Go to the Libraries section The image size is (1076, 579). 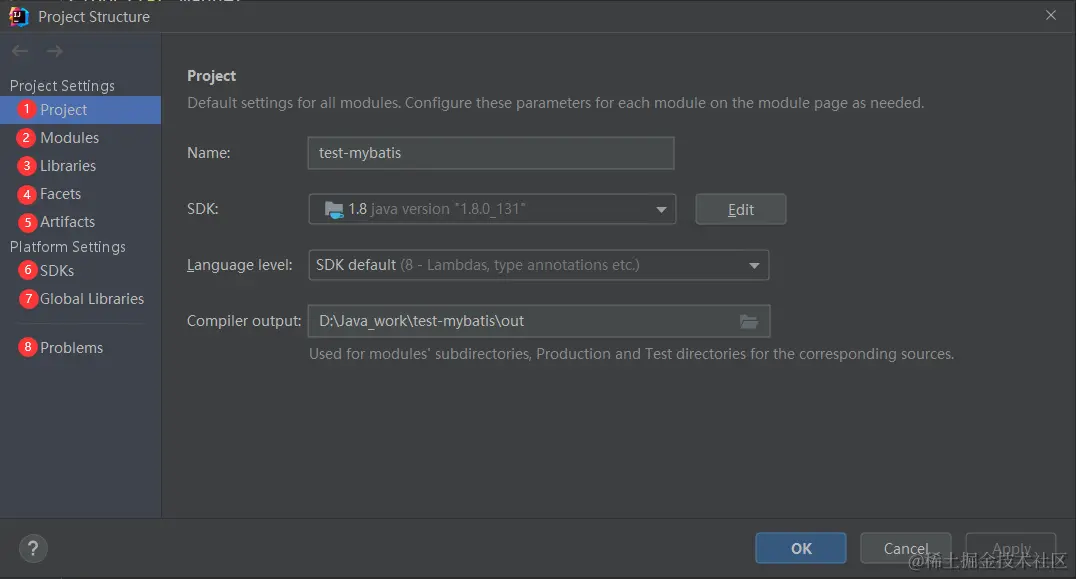click(x=68, y=166)
